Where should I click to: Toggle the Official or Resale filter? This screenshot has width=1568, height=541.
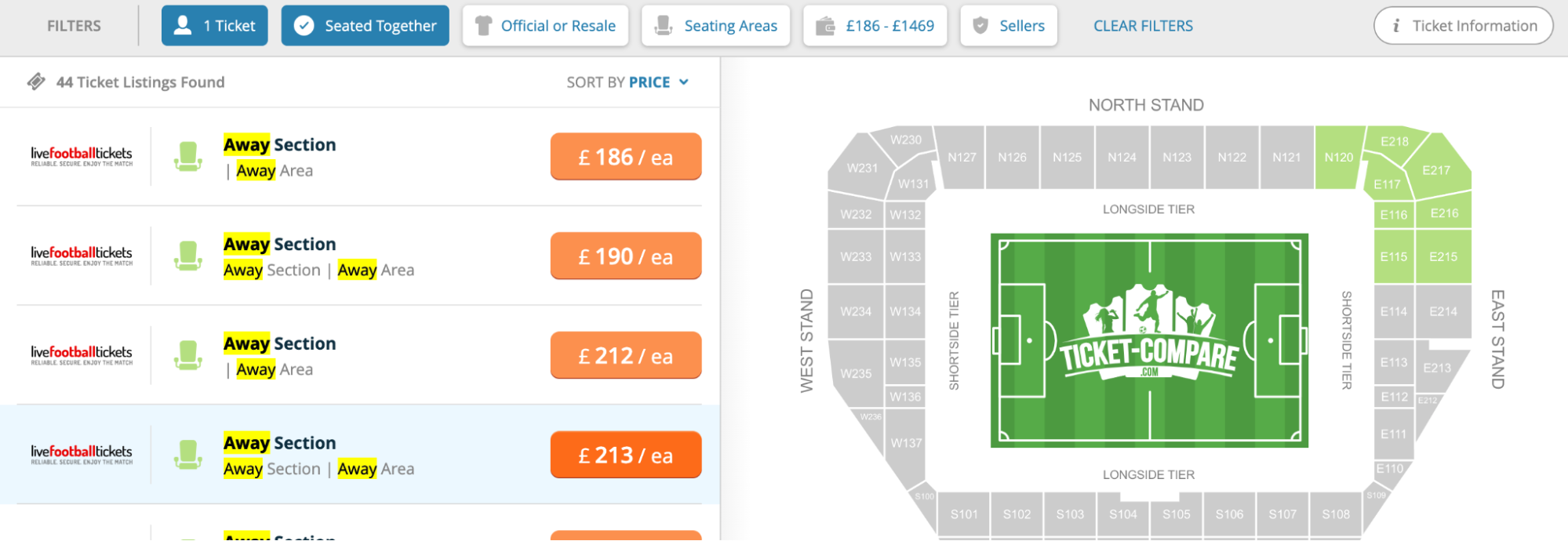[x=545, y=24]
